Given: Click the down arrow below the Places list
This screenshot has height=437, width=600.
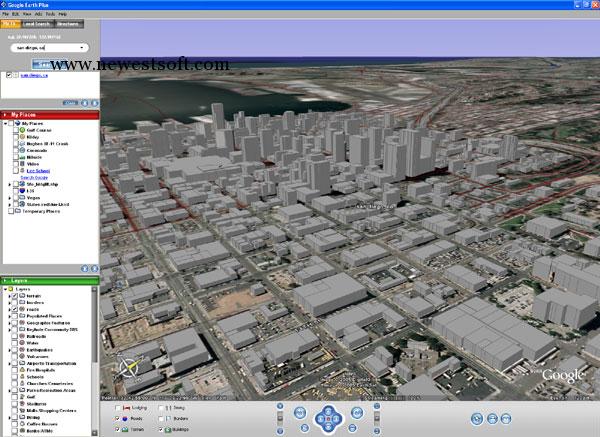Looking at the screenshot, I should coord(95,269).
